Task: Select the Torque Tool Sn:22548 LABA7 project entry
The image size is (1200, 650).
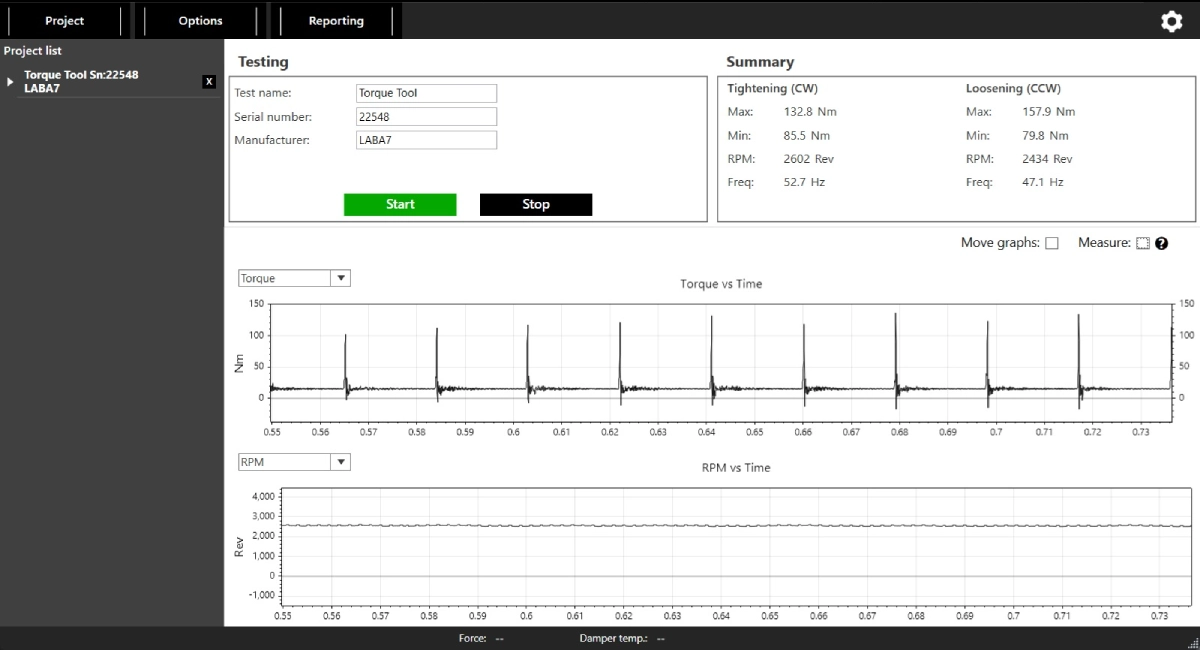Action: 110,82
